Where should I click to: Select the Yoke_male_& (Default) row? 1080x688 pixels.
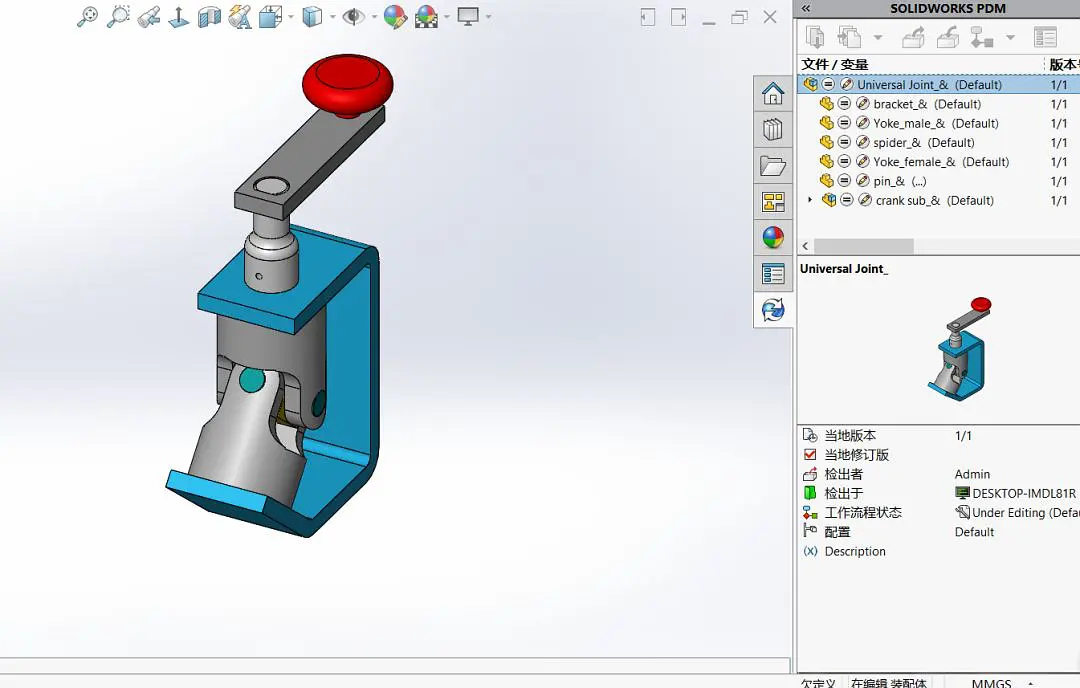938,123
